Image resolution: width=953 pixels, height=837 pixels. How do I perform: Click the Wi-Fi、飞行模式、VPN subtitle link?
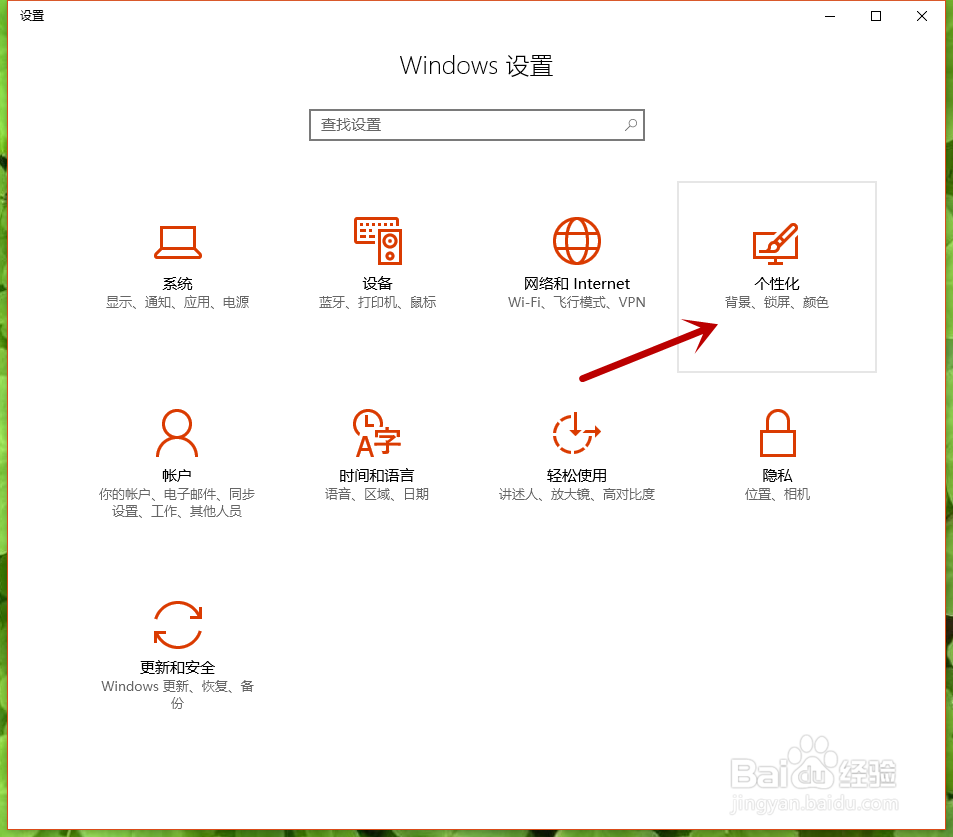pos(576,302)
